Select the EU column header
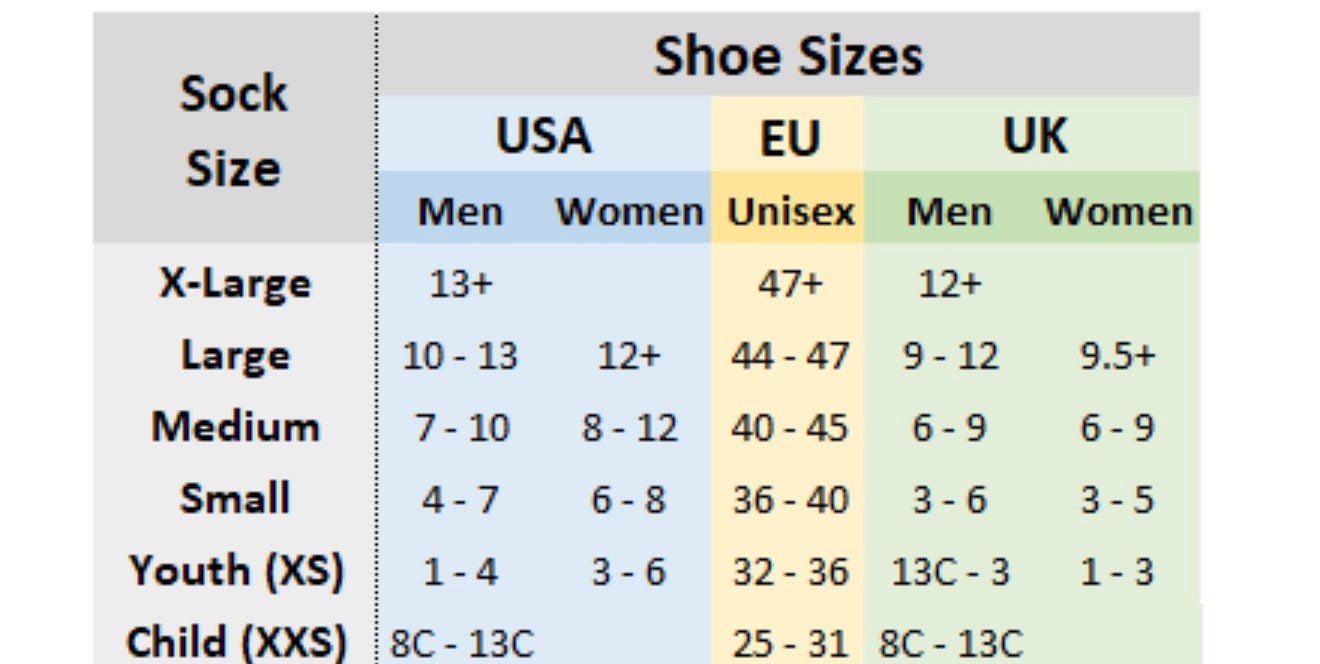The width and height of the screenshot is (1320, 664). (x=789, y=138)
